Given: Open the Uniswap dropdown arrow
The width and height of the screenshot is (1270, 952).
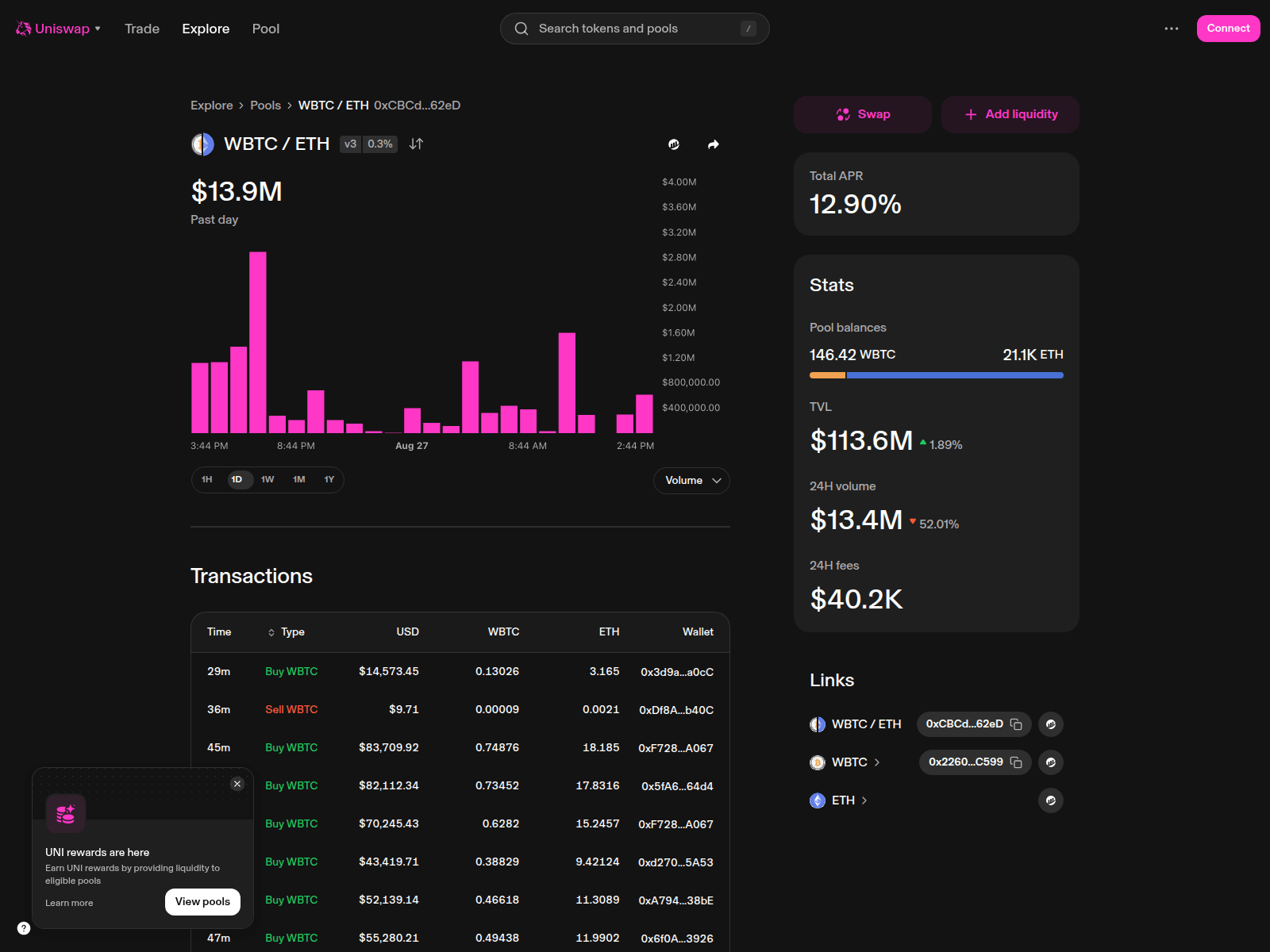Looking at the screenshot, I should point(98,29).
